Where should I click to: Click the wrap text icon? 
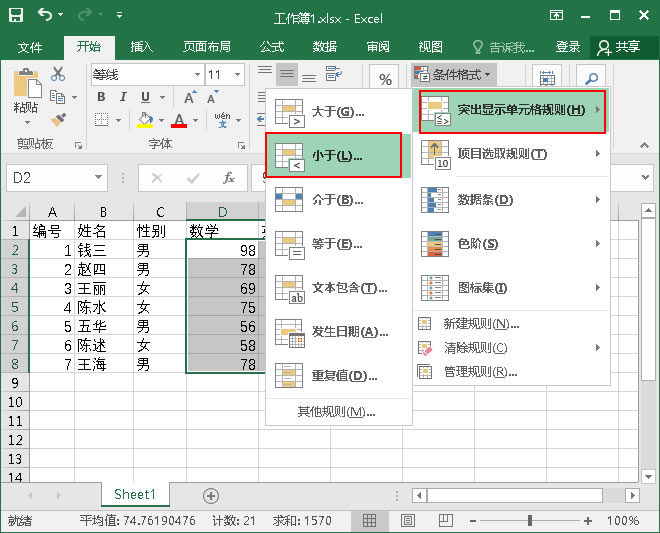tap(334, 74)
